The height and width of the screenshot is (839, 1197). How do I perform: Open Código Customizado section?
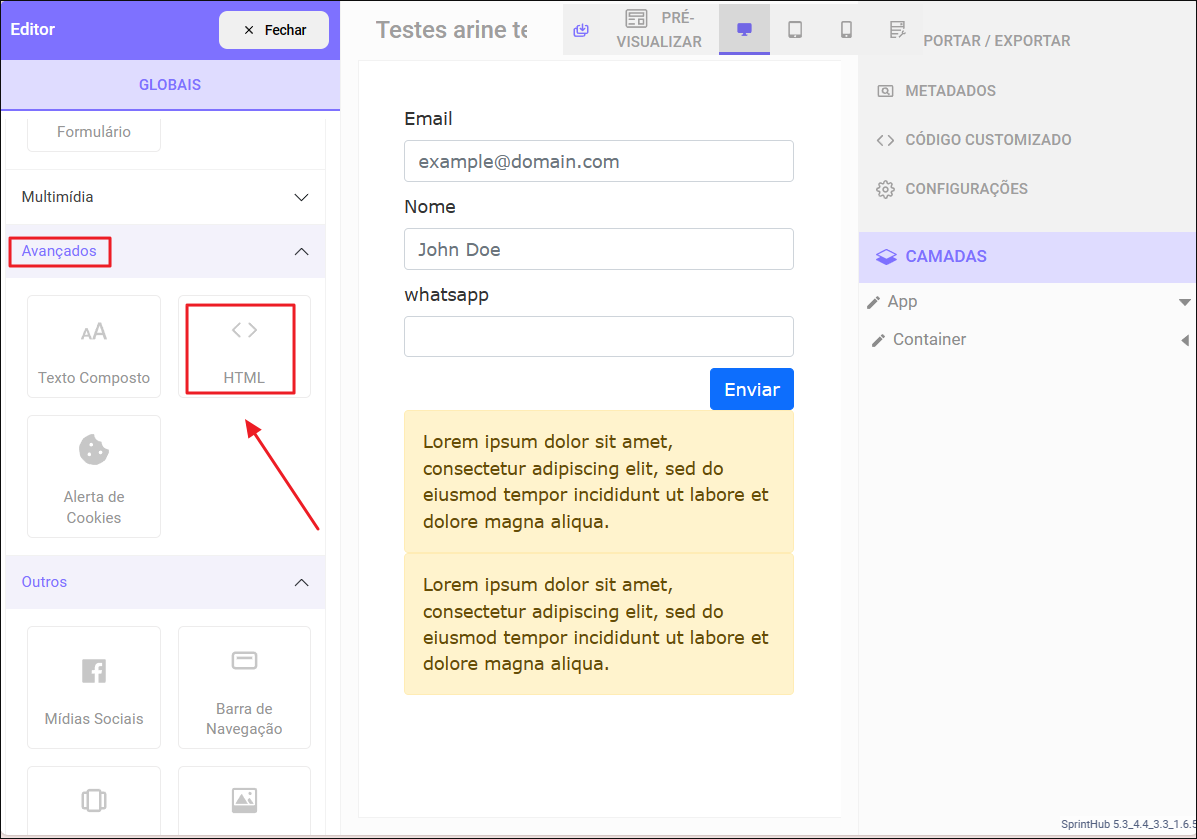[x=987, y=140]
